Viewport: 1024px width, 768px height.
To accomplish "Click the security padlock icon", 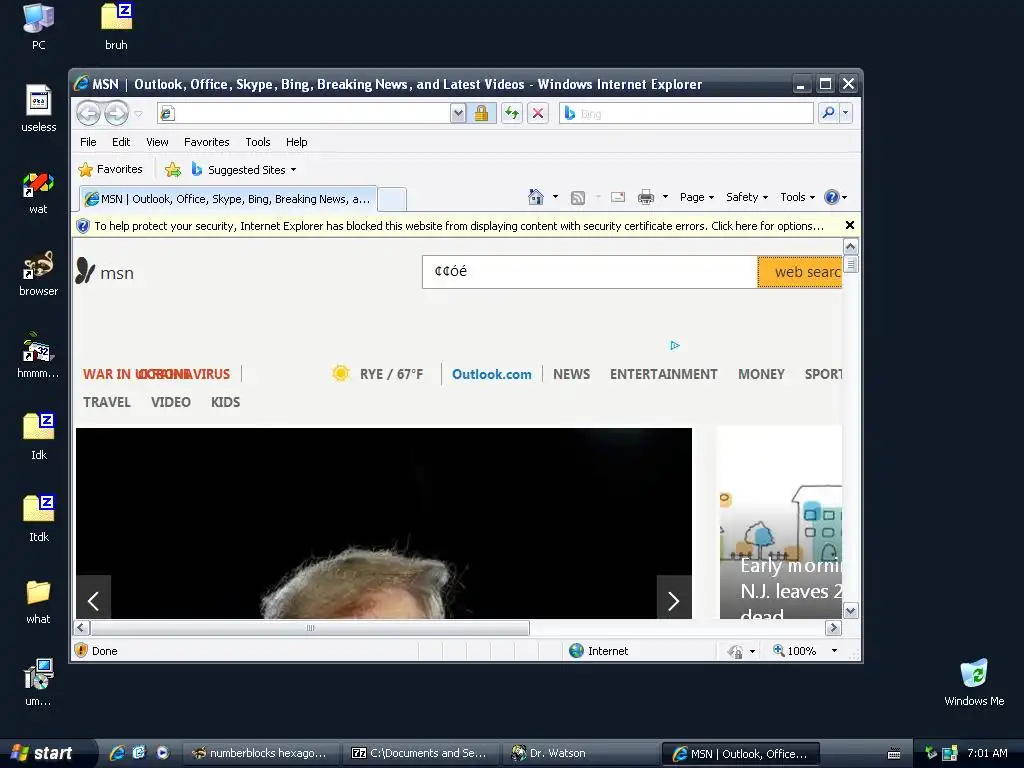I will [x=481, y=114].
